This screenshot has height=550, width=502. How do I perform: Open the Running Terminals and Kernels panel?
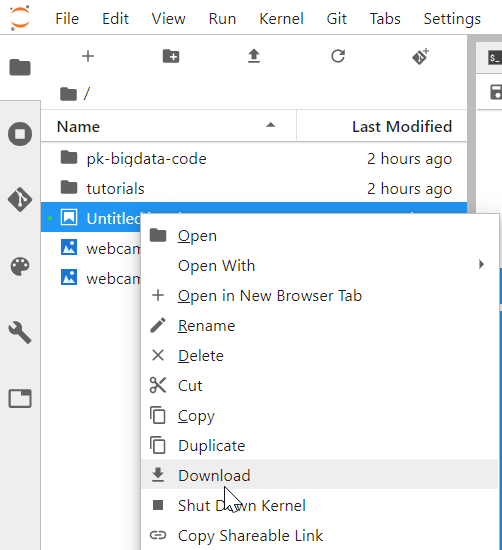click(20, 134)
